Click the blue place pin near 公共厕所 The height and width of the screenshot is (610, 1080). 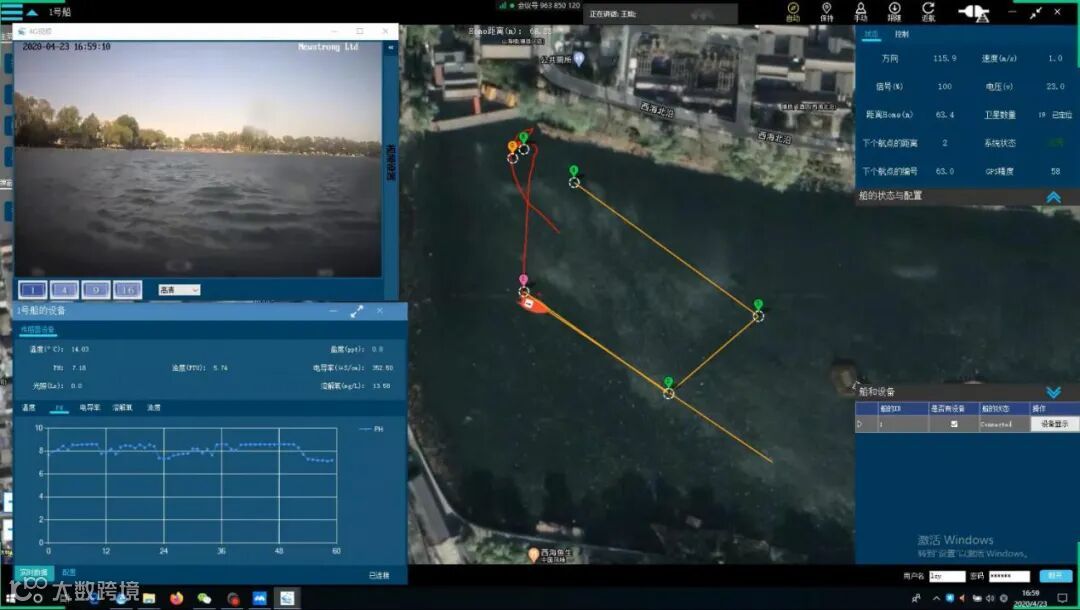579,59
